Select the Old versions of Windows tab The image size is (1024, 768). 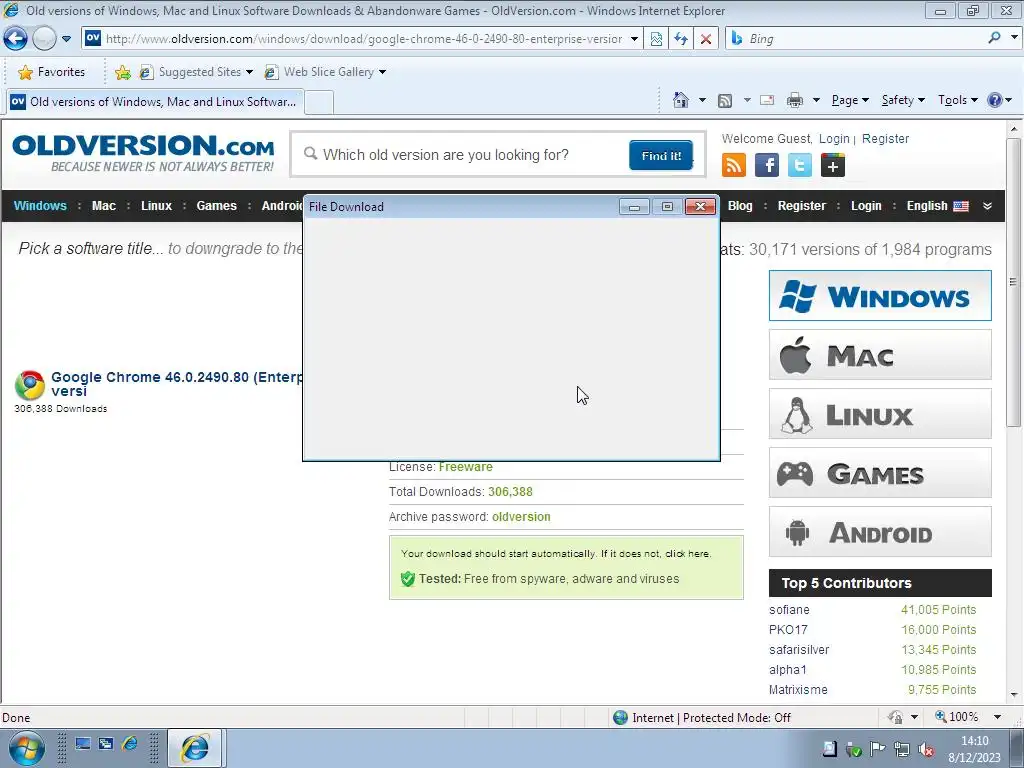tap(155, 102)
